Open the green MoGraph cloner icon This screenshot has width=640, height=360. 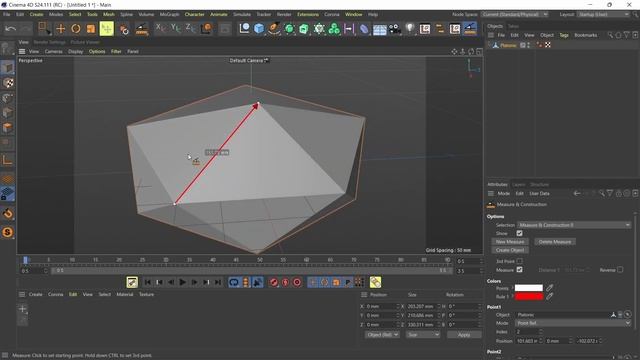334,29
